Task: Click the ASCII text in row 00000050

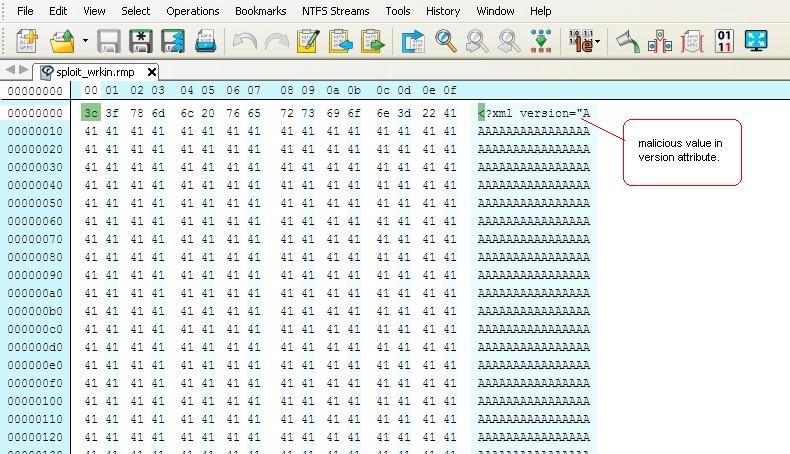Action: pyautogui.click(x=534, y=203)
